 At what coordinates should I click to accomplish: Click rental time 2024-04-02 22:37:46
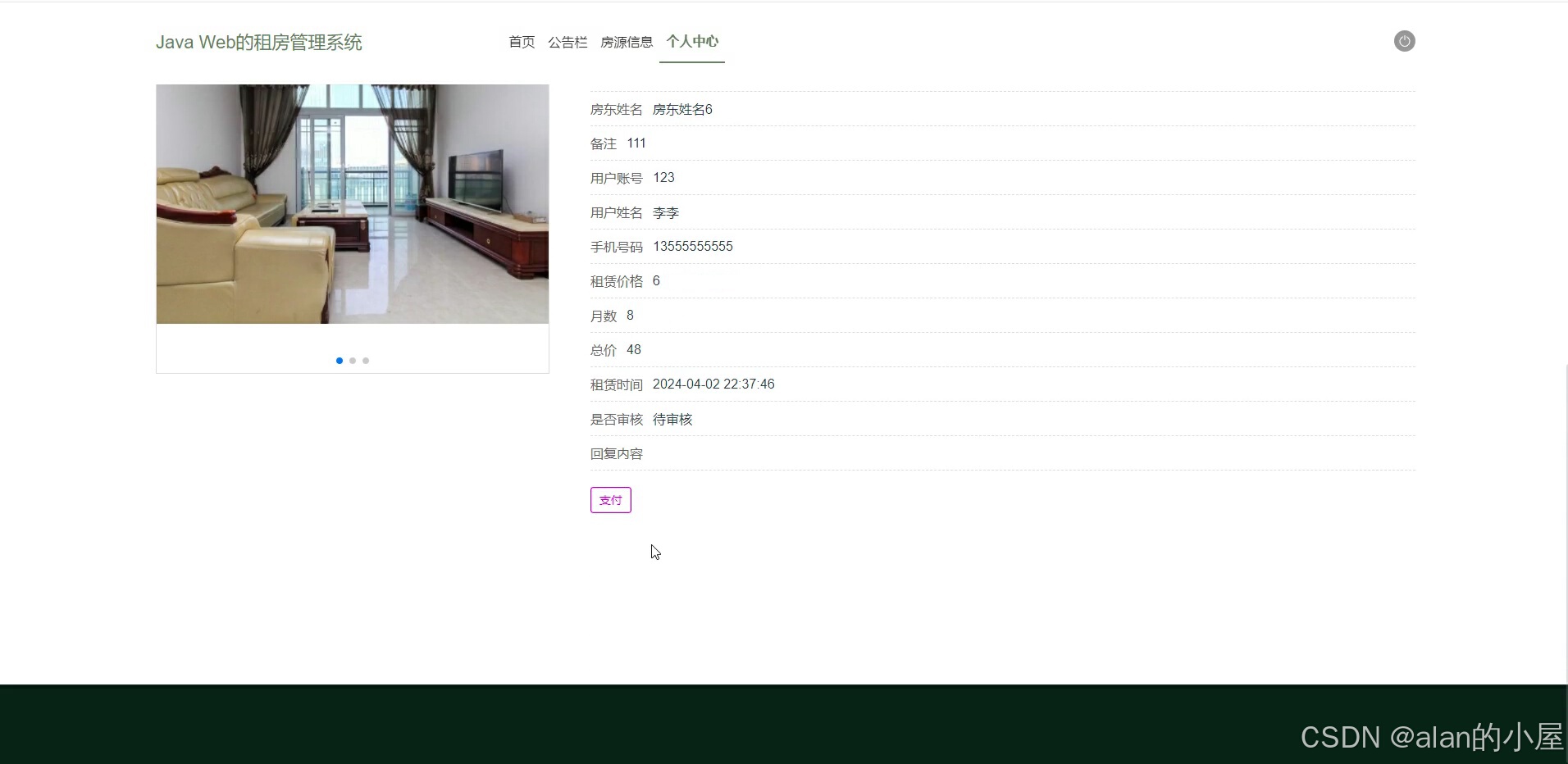[x=713, y=384]
